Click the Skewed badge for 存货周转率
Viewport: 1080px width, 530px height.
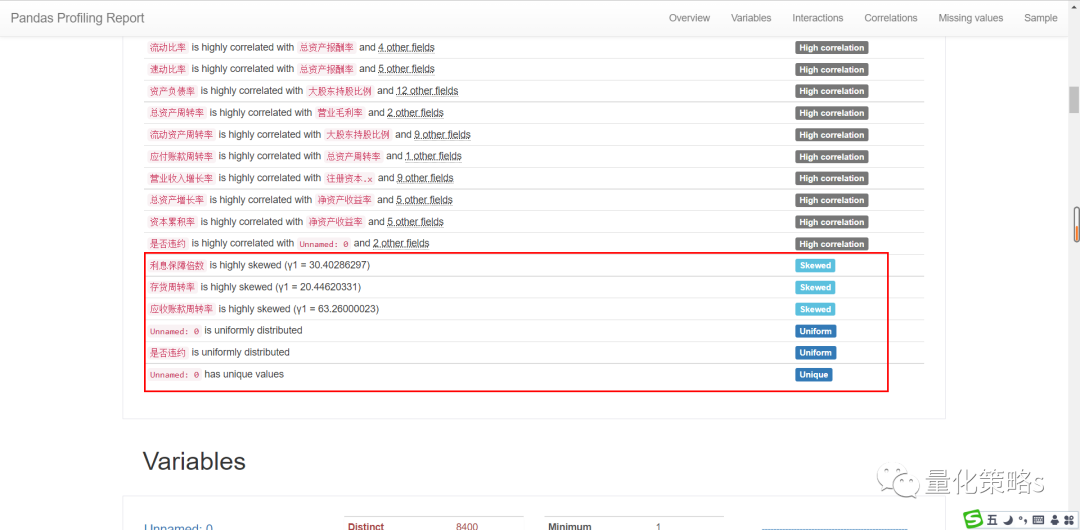tap(816, 287)
